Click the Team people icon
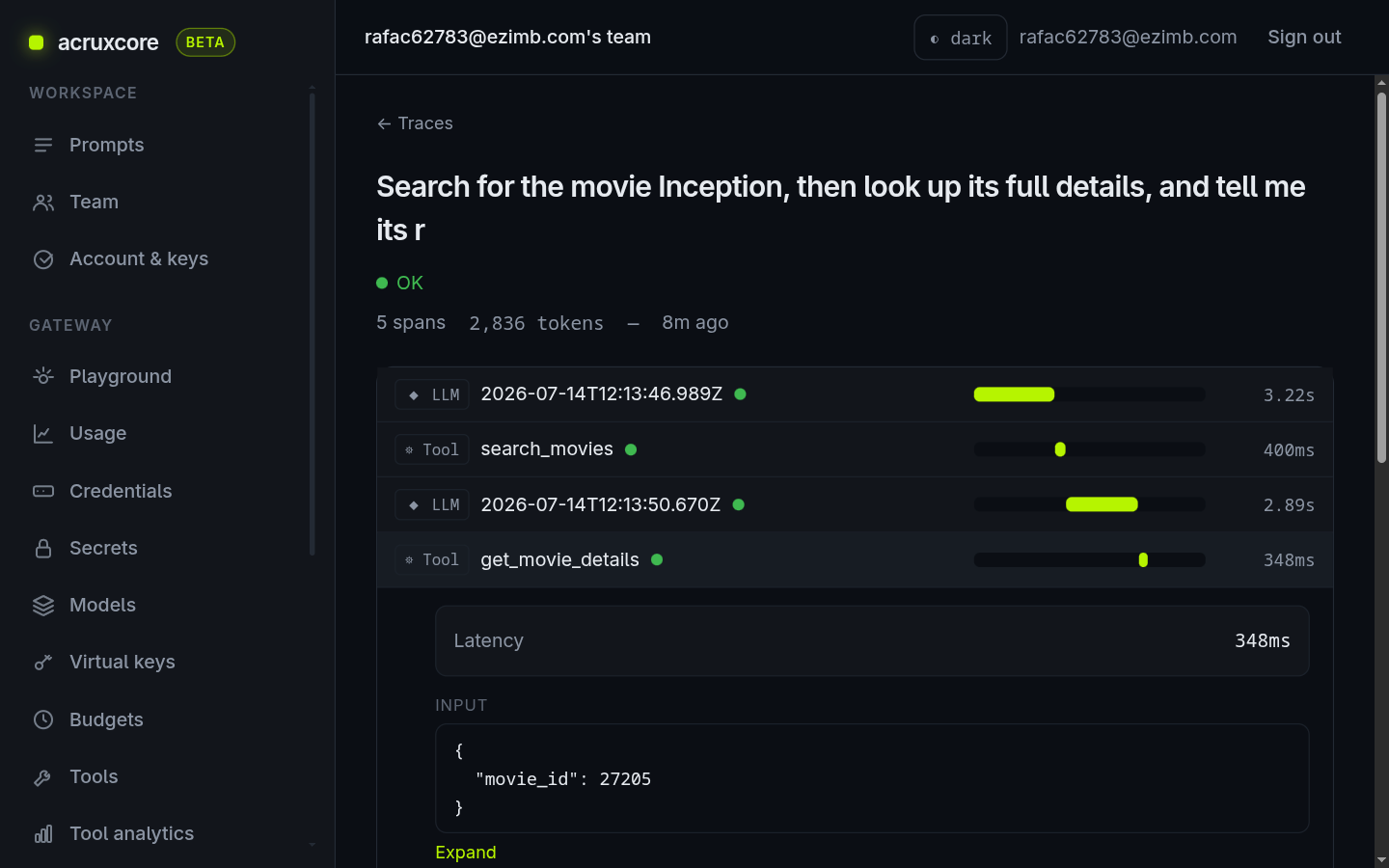Screen dimensions: 1389x868 click(43, 203)
